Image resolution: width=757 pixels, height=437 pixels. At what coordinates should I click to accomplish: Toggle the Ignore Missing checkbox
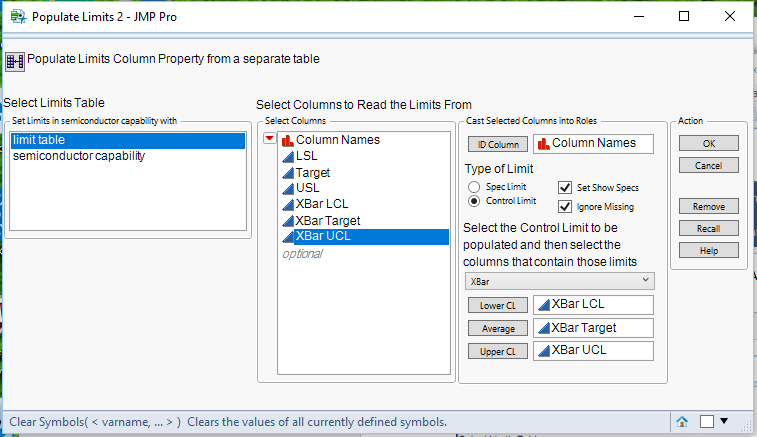[566, 207]
